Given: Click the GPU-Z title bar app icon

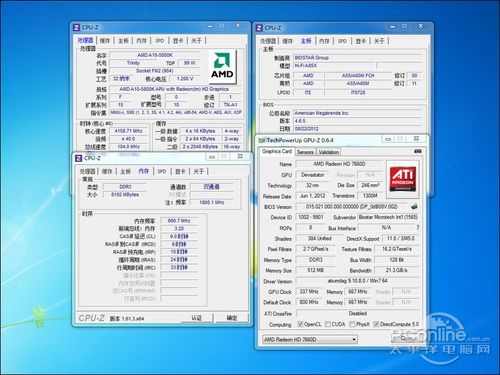Looking at the screenshot, I should click(x=262, y=140).
